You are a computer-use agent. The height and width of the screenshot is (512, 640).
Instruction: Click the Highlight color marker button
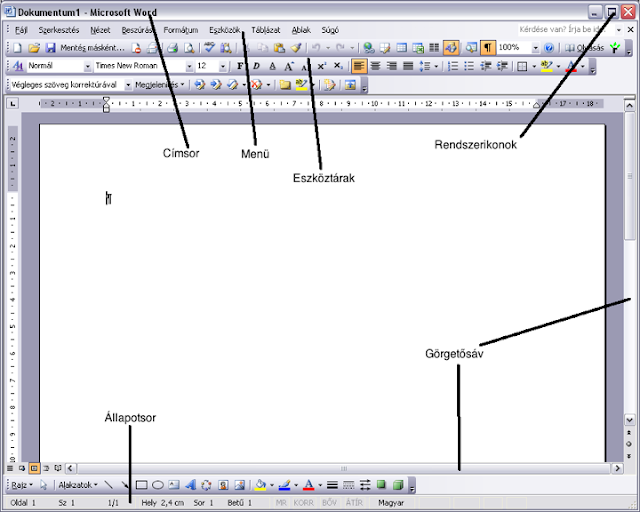point(547,66)
